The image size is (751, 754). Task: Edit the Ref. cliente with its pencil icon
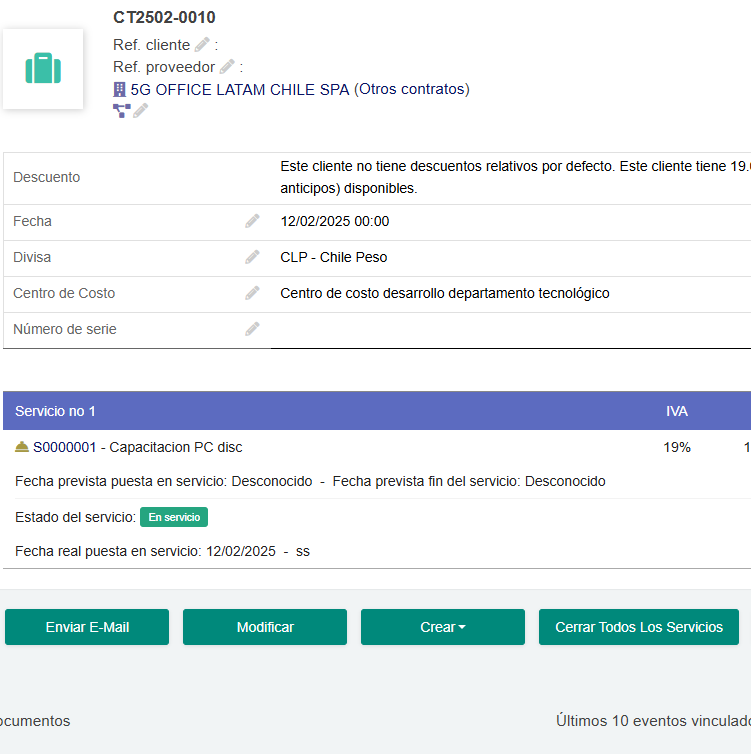(202, 45)
